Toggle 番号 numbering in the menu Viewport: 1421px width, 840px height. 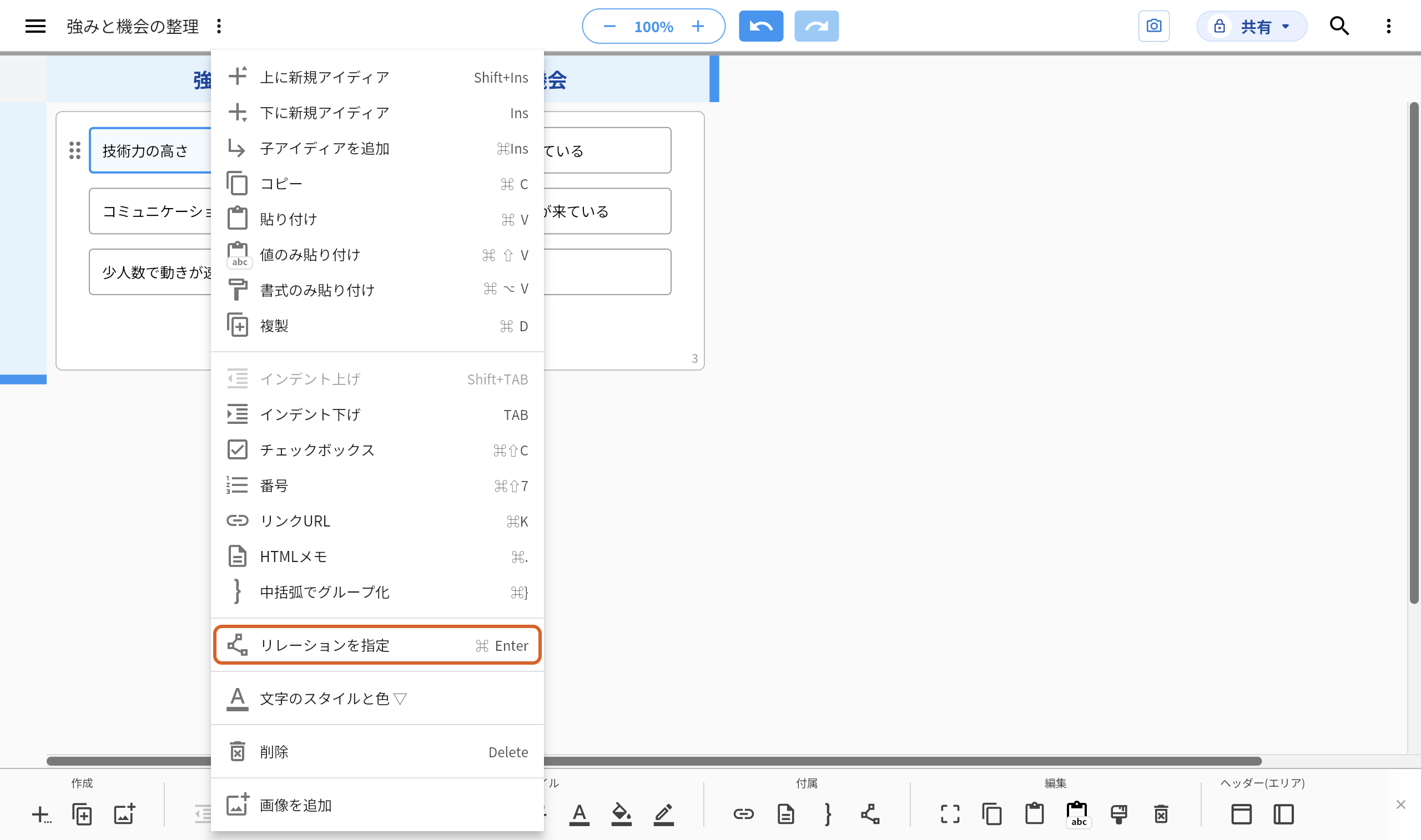(x=377, y=485)
